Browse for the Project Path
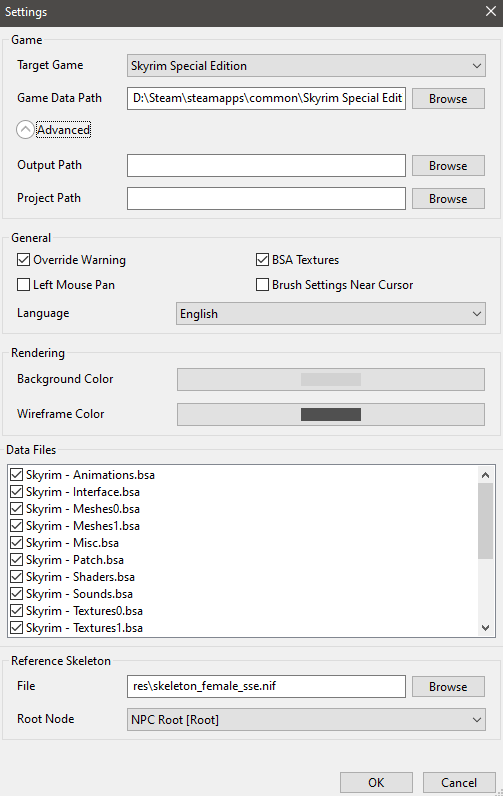Image resolution: width=503 pixels, height=796 pixels. (448, 198)
